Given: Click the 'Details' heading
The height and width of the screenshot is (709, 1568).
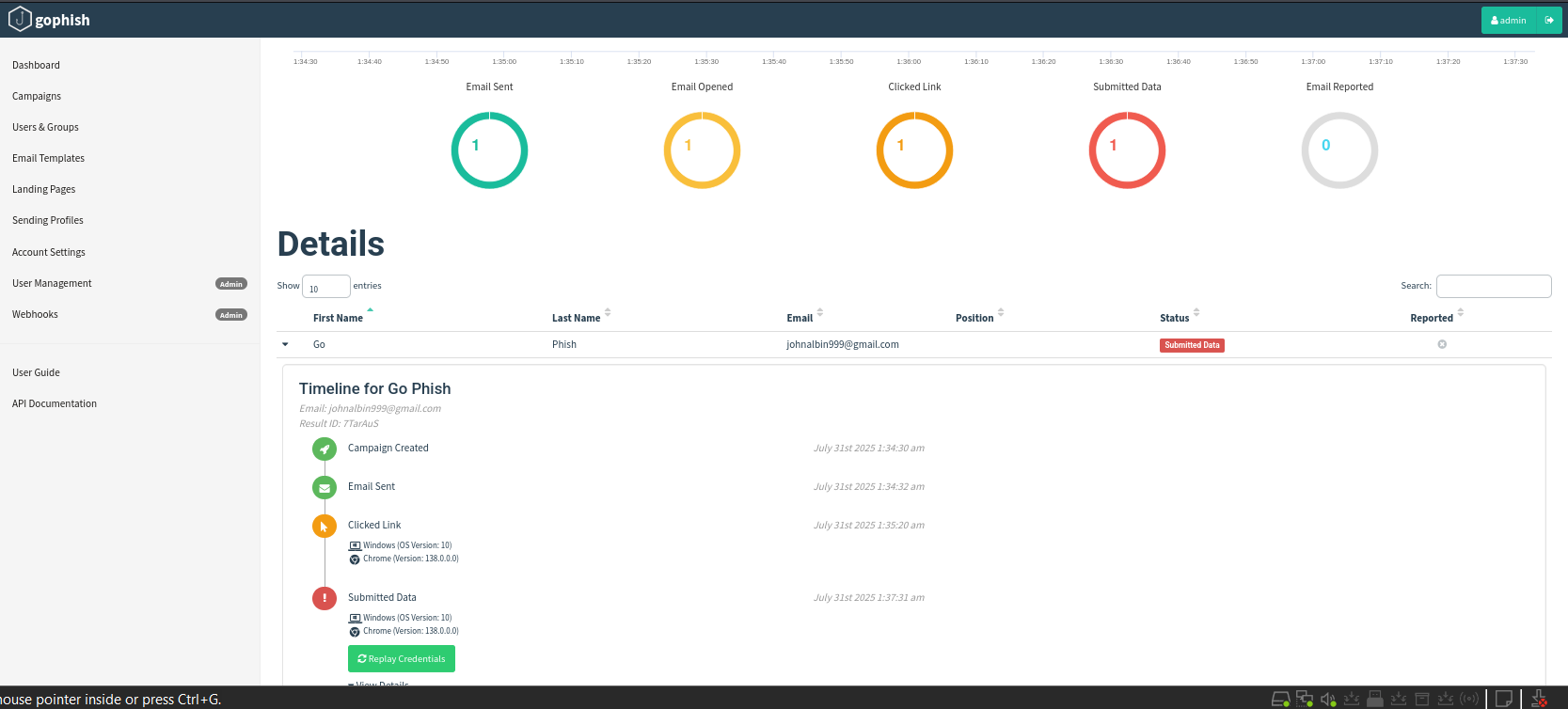Looking at the screenshot, I should click(x=331, y=244).
